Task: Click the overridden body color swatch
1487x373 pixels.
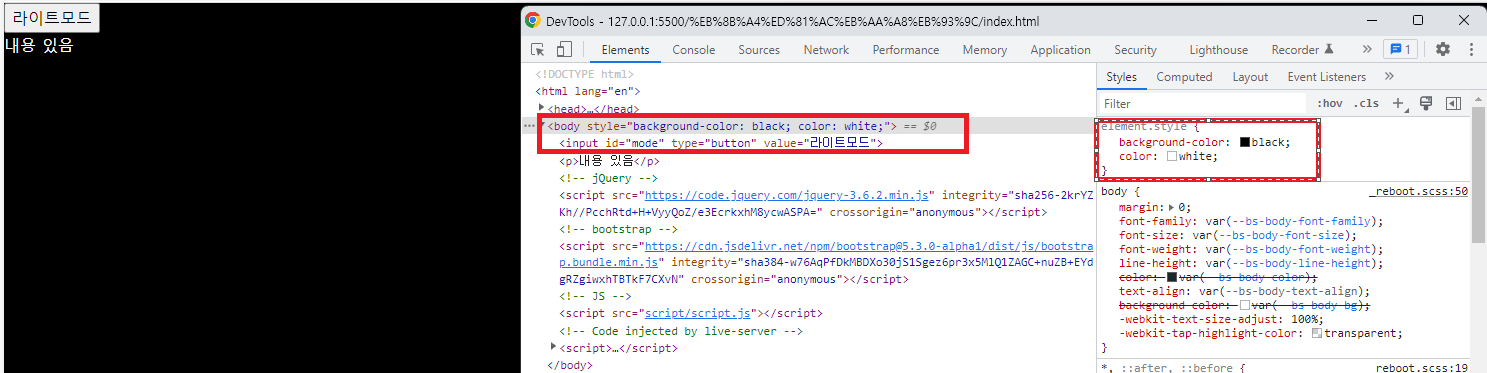Action: coord(1172,277)
